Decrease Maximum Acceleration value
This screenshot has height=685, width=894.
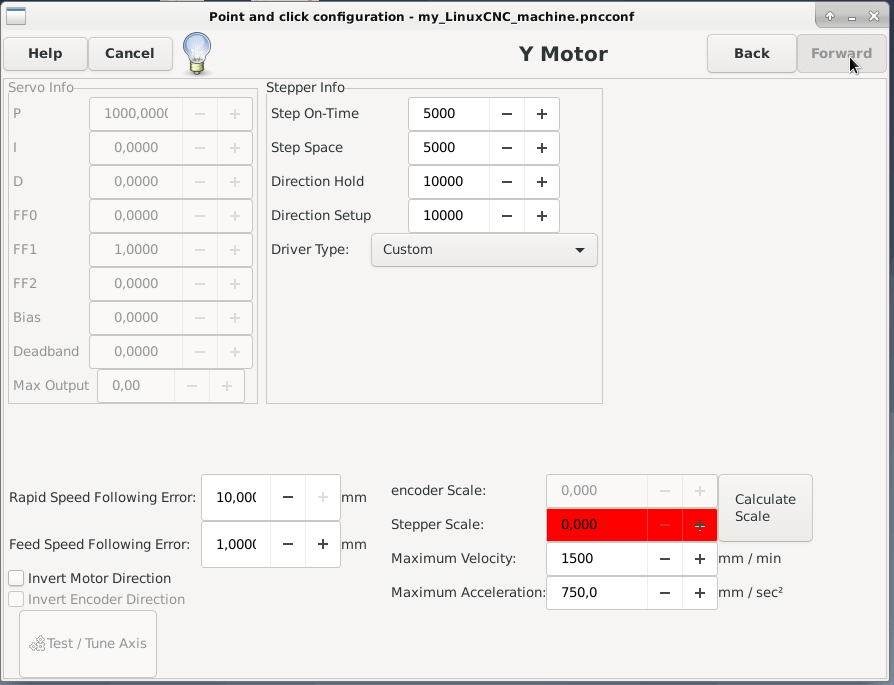pyautogui.click(x=665, y=592)
